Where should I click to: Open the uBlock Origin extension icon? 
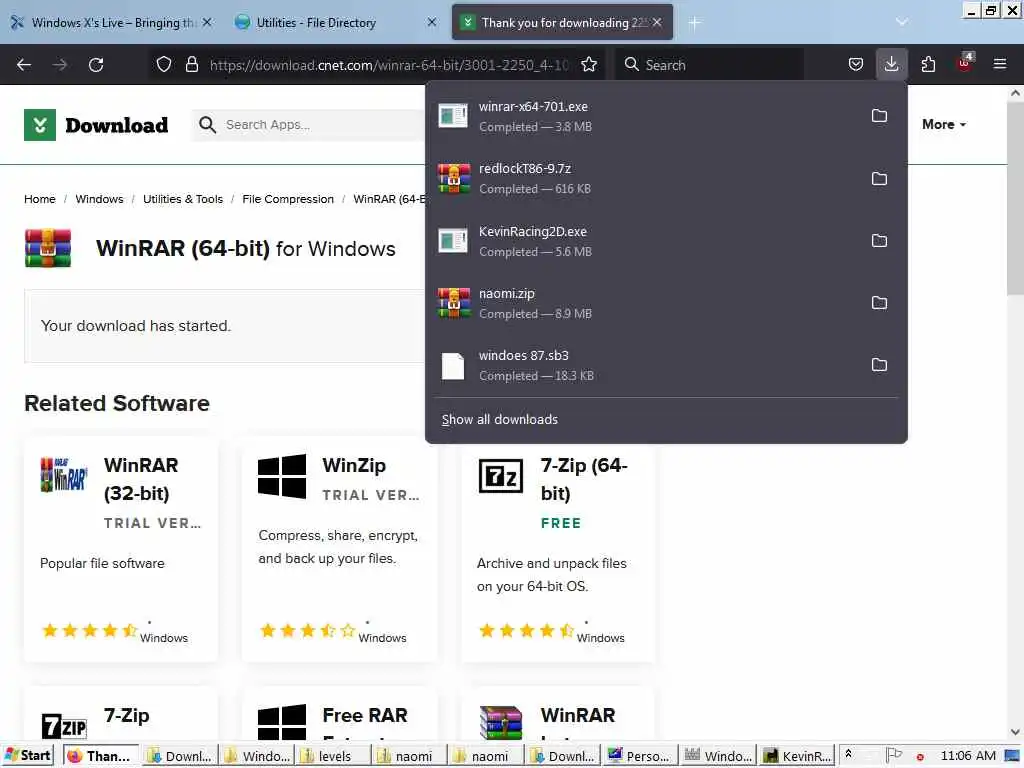tap(965, 63)
